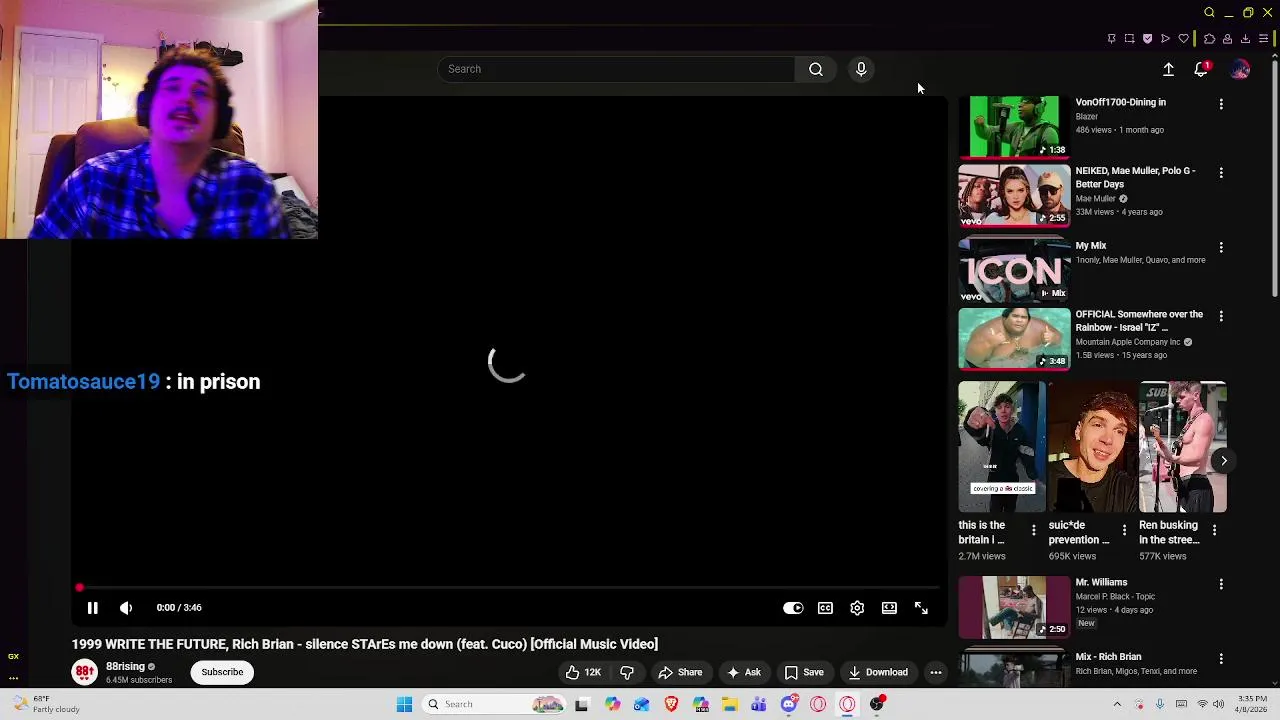Screen dimensions: 1280x720
Task: Like the video (12K)
Action: point(583,672)
